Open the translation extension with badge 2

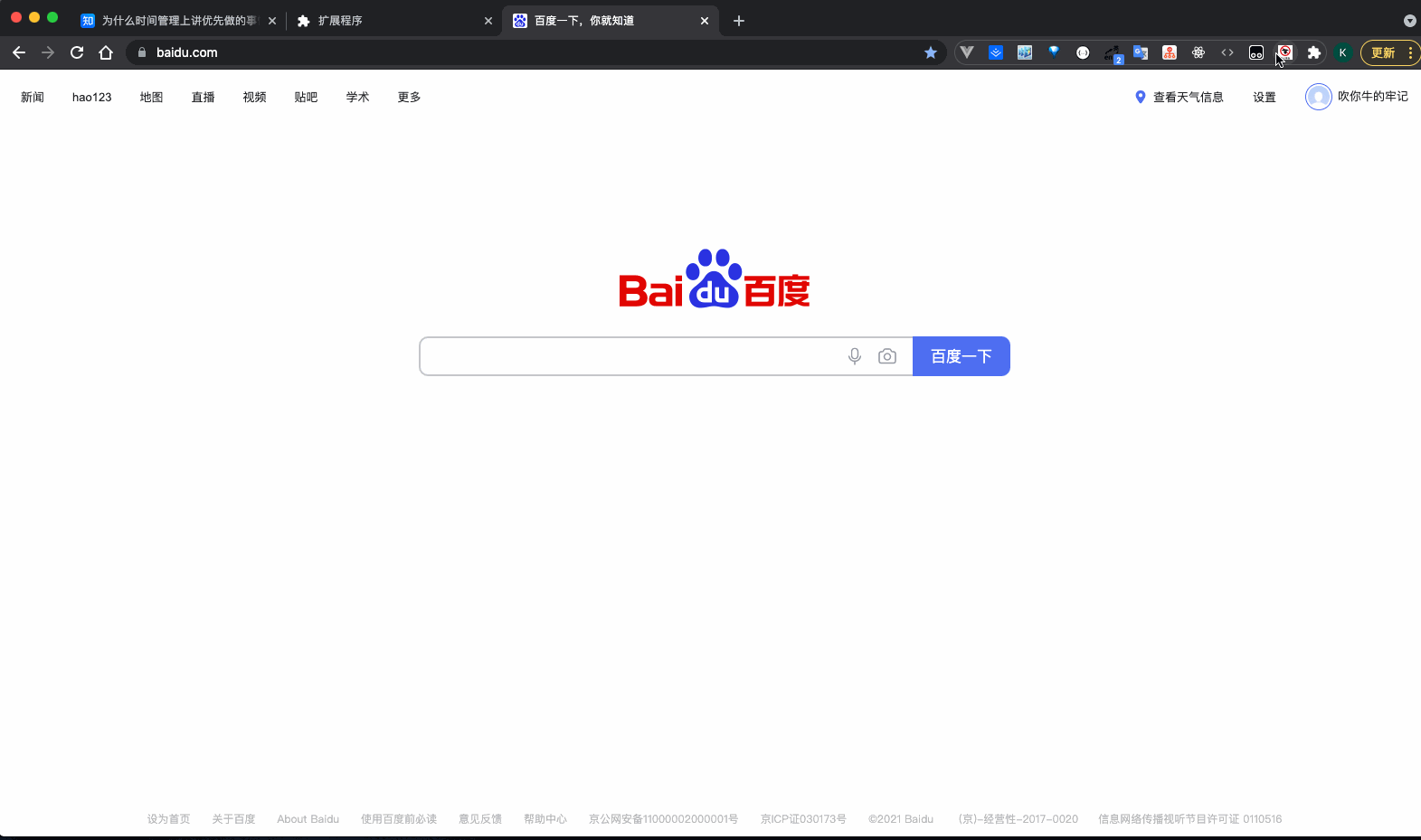pos(1113,53)
